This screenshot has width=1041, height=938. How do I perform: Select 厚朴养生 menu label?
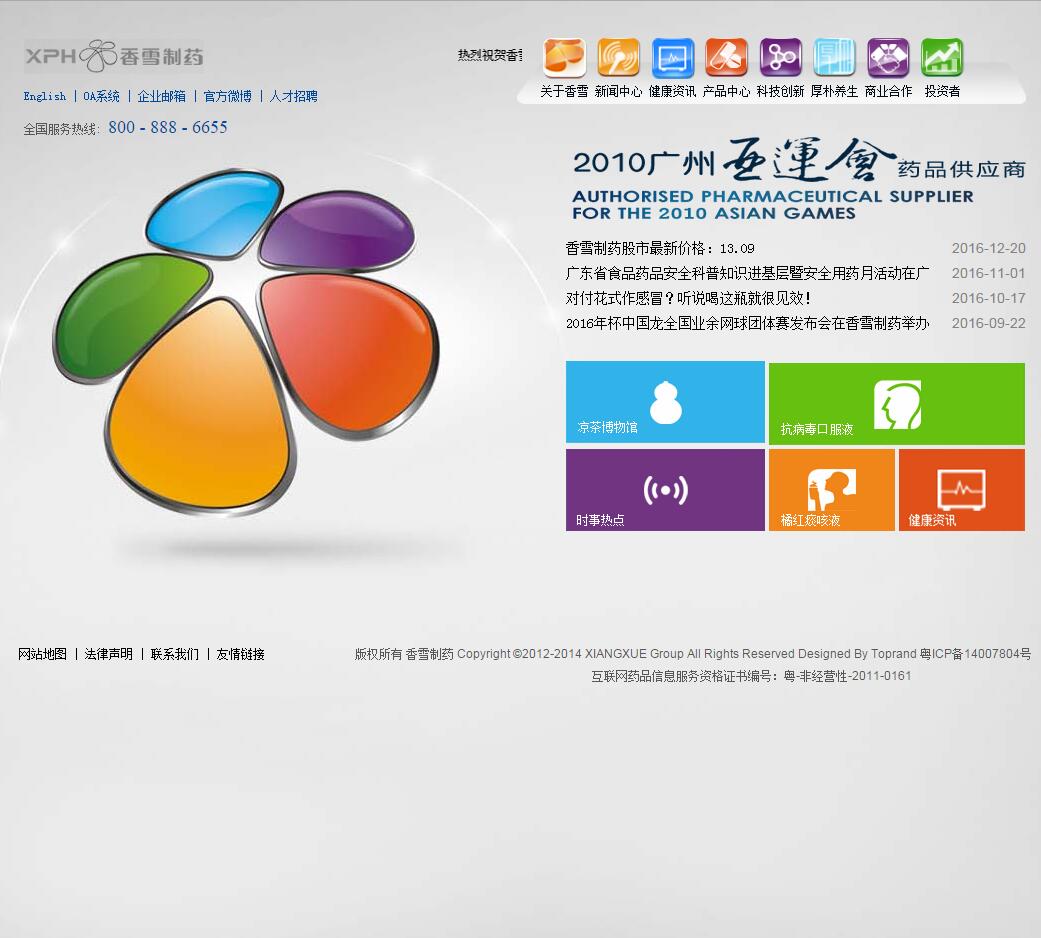click(x=835, y=92)
